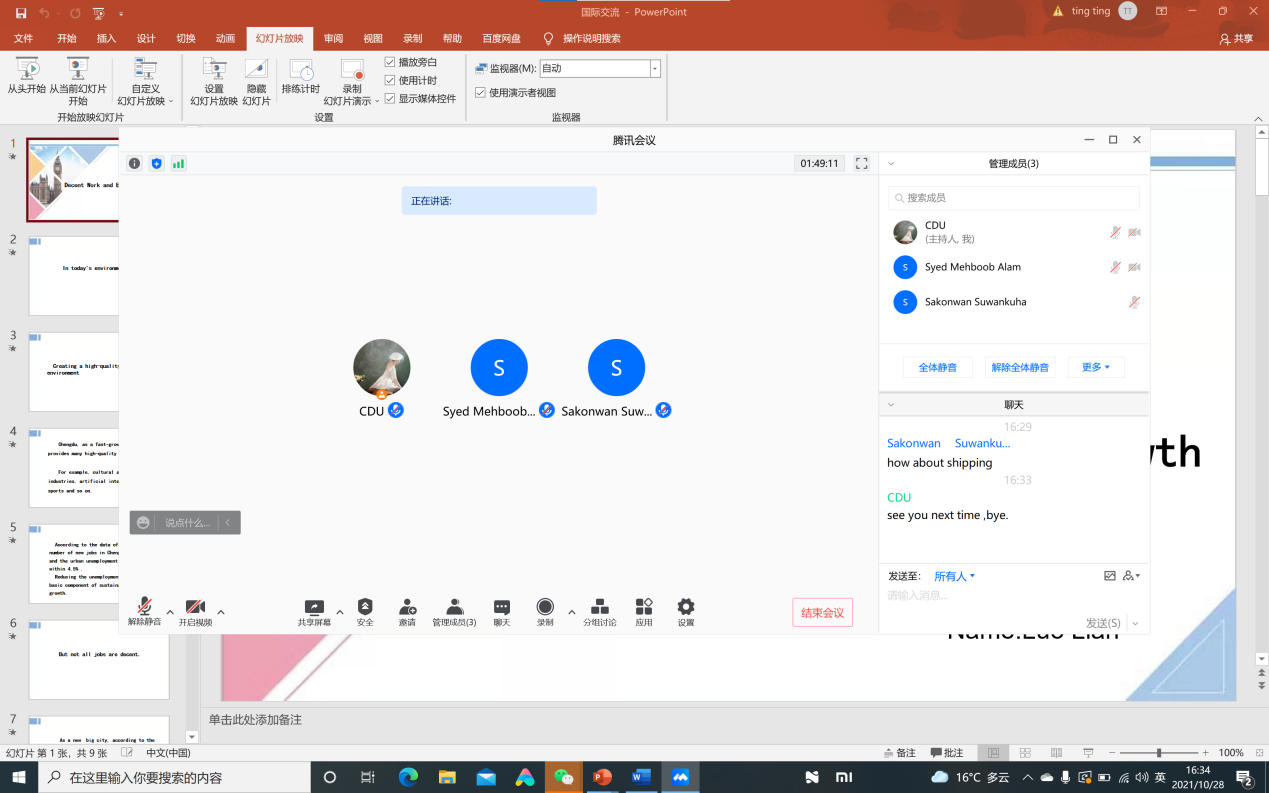Expand share screen options arrow
Image resolution: width=1269 pixels, height=793 pixels.
(x=340, y=612)
